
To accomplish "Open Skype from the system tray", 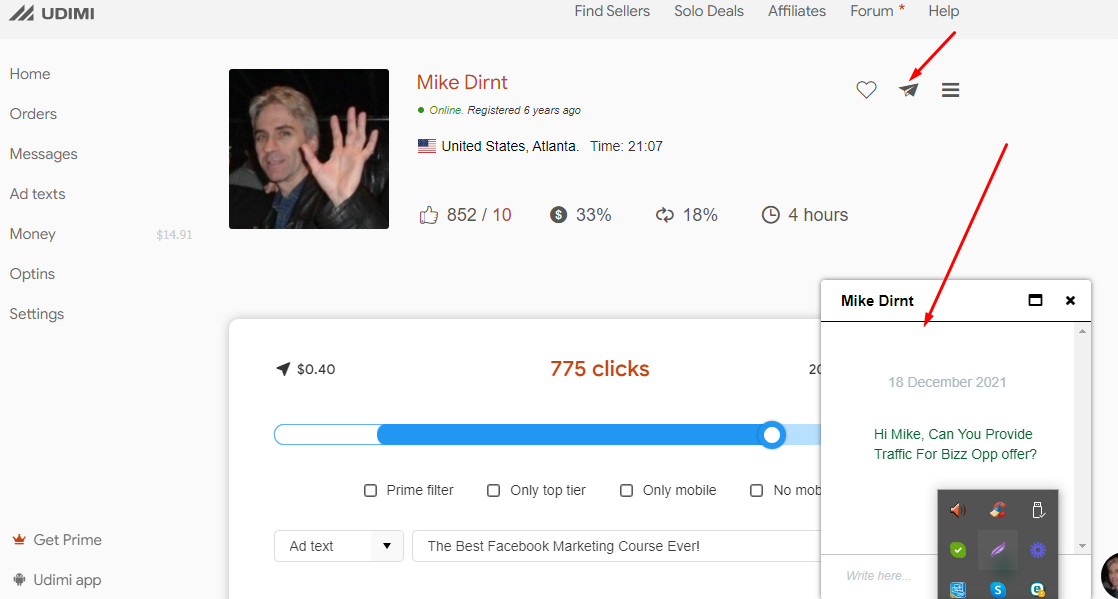I will [998, 590].
